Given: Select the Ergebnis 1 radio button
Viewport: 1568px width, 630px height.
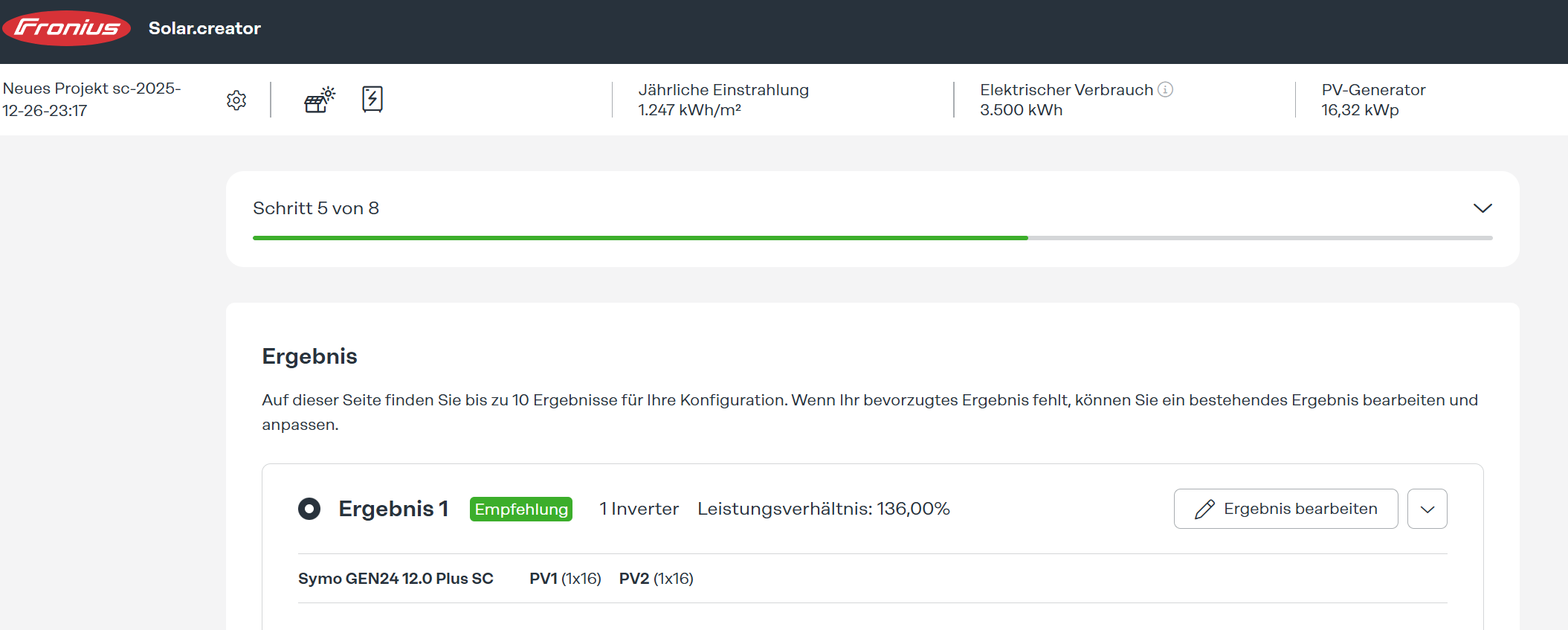Looking at the screenshot, I should 309,509.
